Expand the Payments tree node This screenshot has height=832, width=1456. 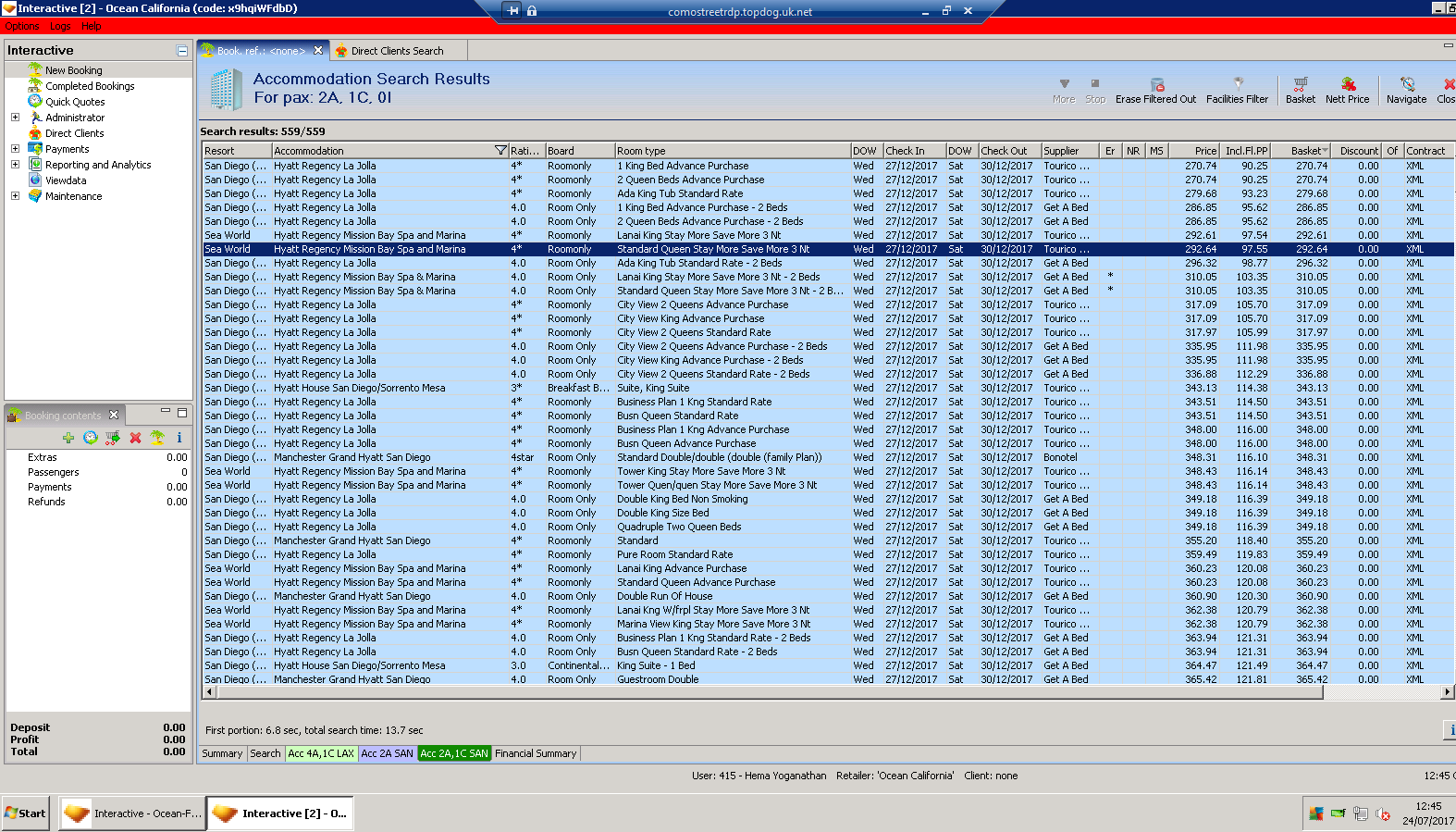(x=15, y=148)
